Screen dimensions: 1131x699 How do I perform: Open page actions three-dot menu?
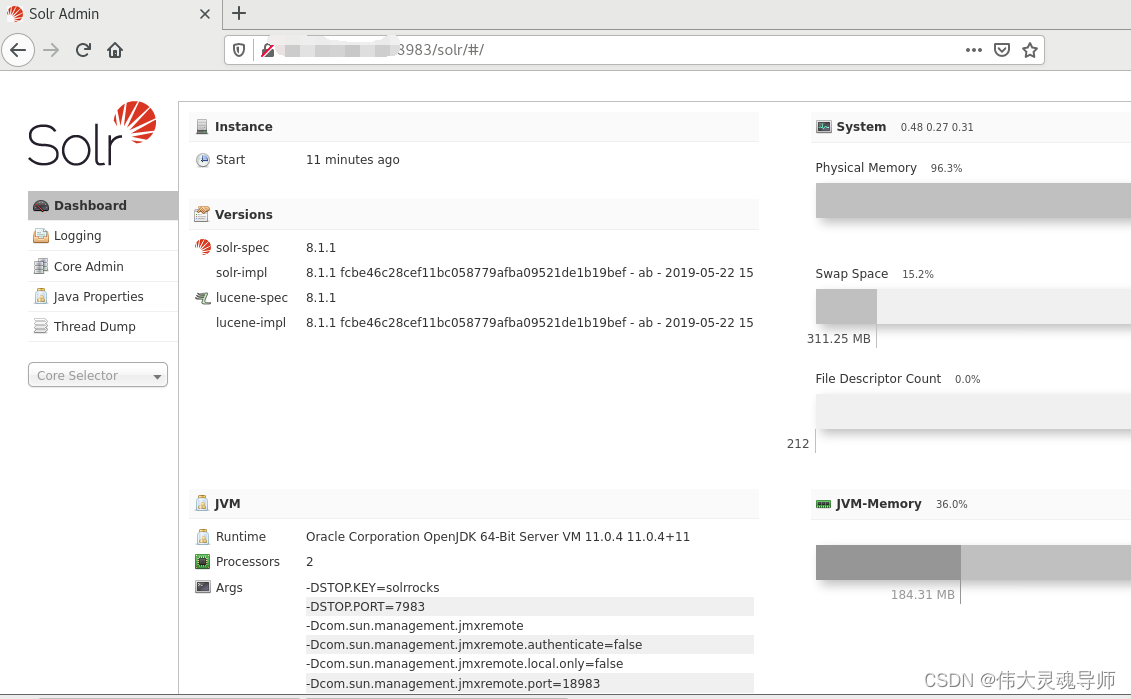(974, 50)
